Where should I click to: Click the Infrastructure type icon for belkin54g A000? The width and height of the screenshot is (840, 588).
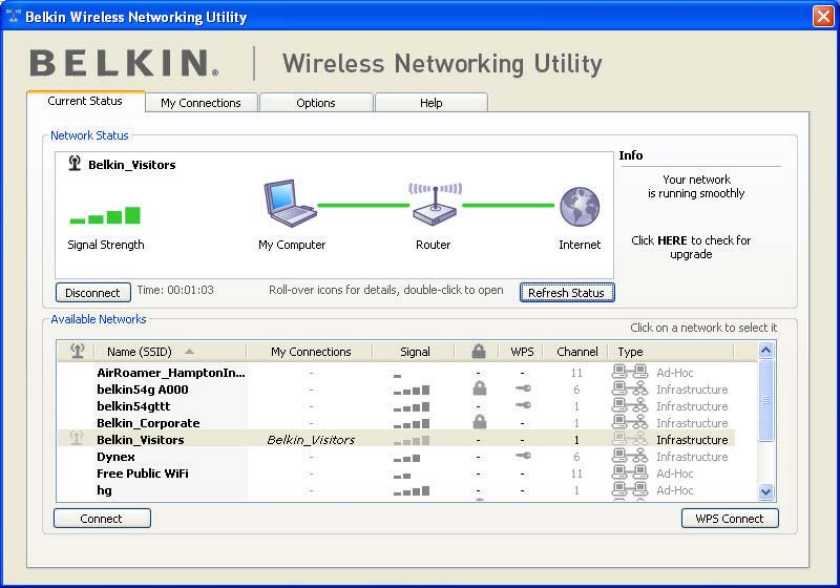pyautogui.click(x=630, y=389)
